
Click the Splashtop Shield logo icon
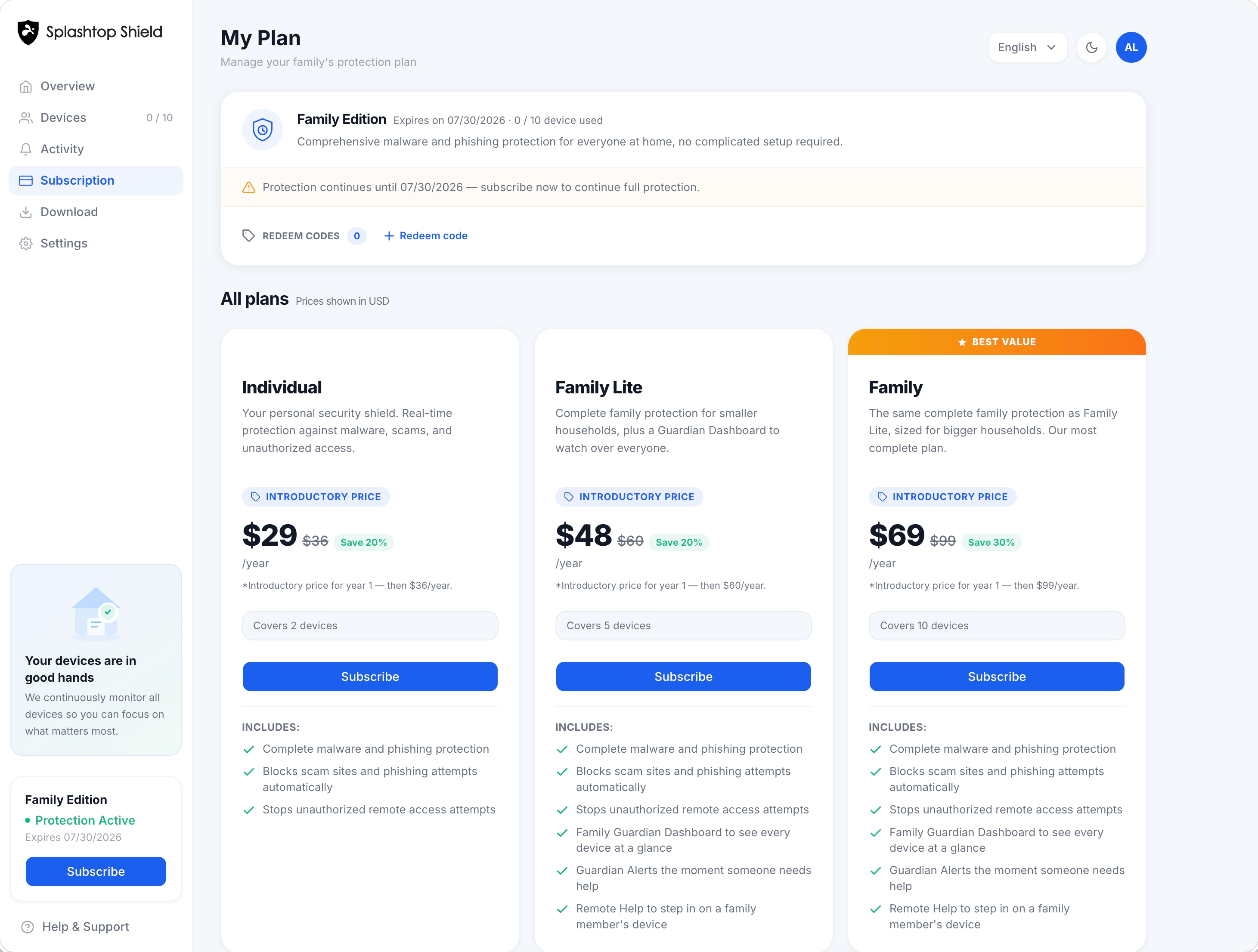28,32
